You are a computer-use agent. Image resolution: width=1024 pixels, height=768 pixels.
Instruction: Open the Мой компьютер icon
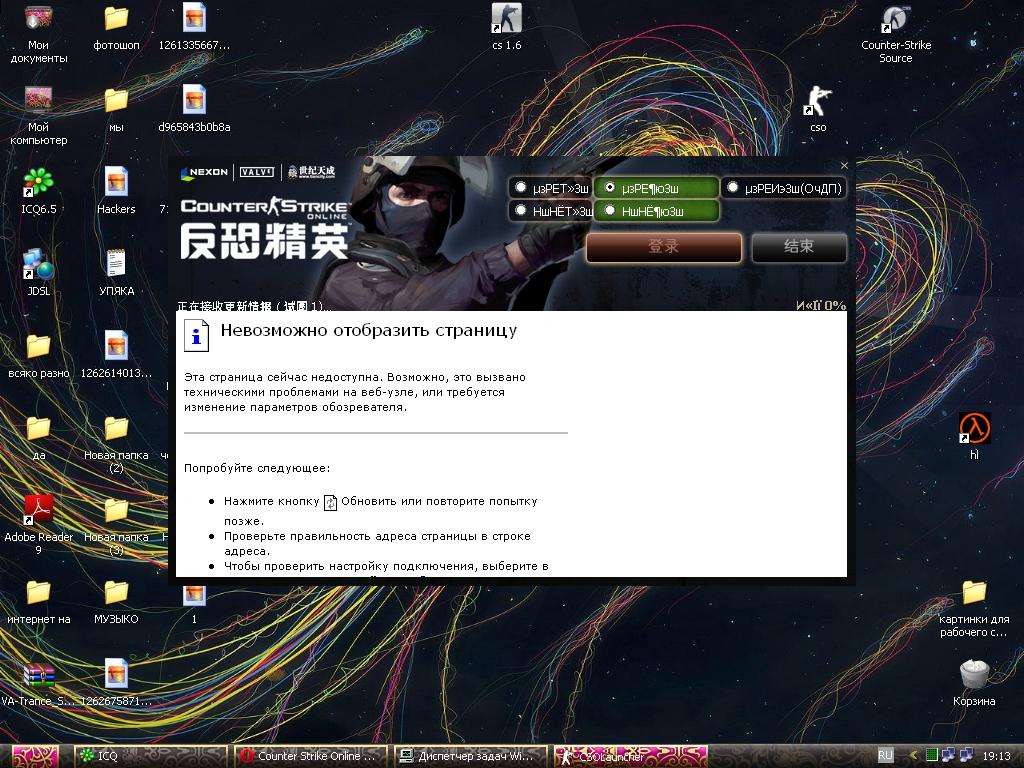click(39, 100)
